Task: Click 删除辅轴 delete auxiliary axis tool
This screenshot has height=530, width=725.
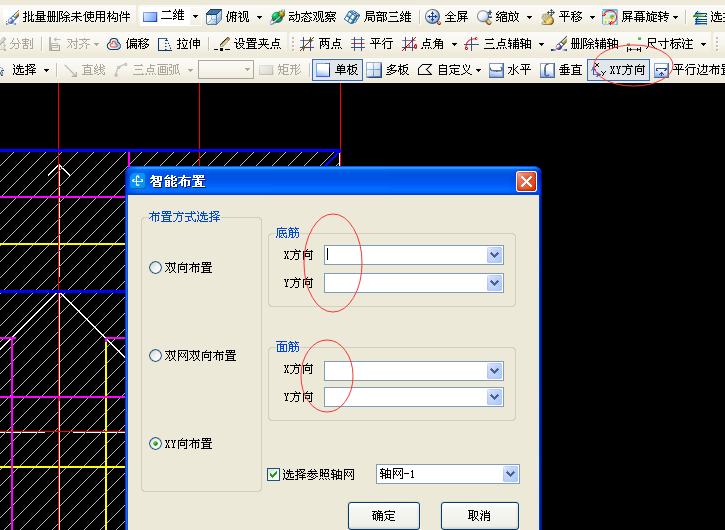Action: (x=585, y=44)
